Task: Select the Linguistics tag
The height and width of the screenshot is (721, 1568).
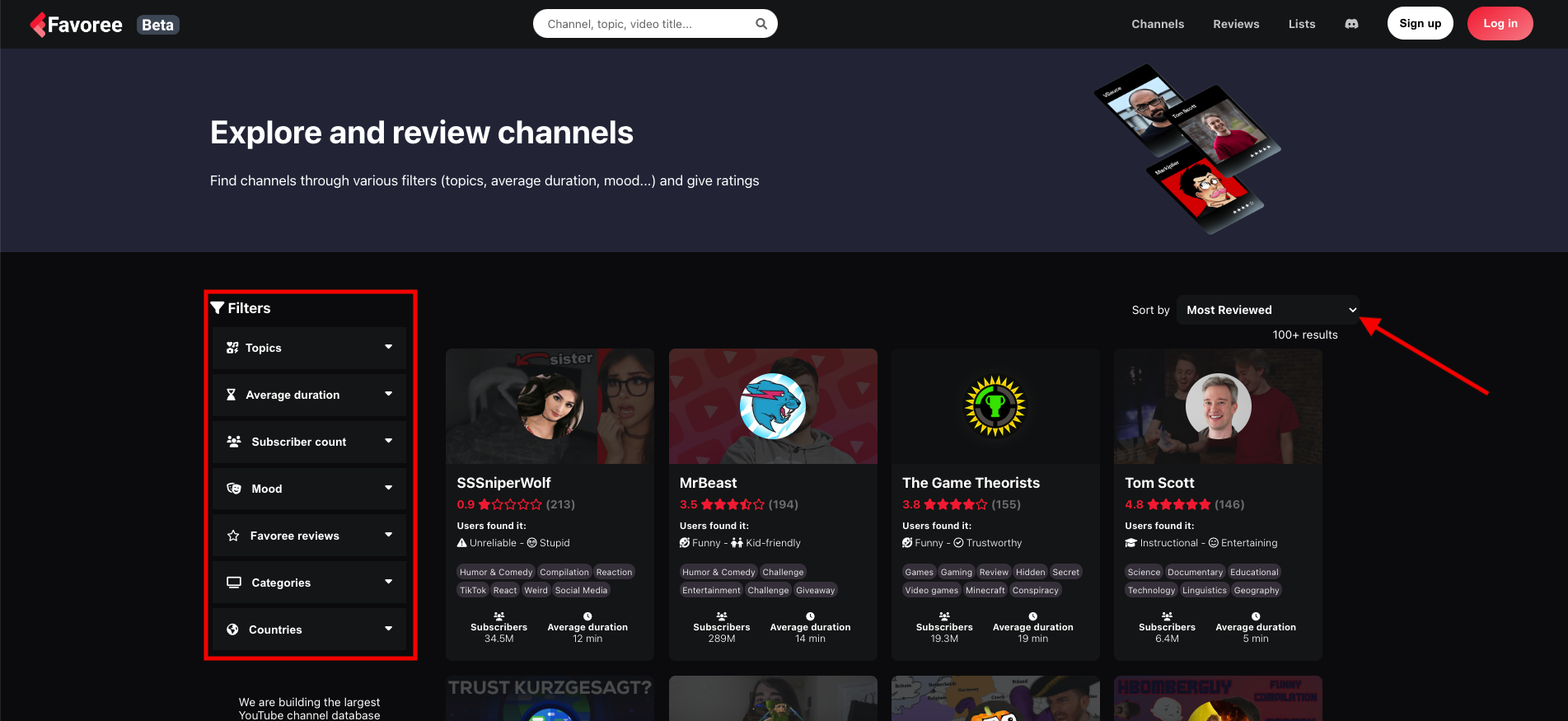Action: (1205, 590)
